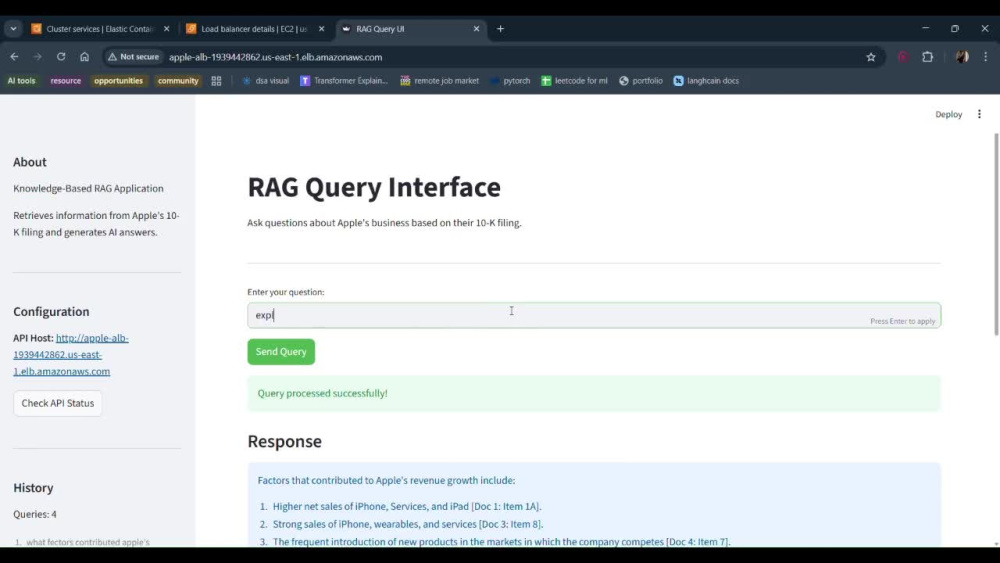Click the Queries: 4 history count
This screenshot has height=563, width=1000.
coord(35,515)
